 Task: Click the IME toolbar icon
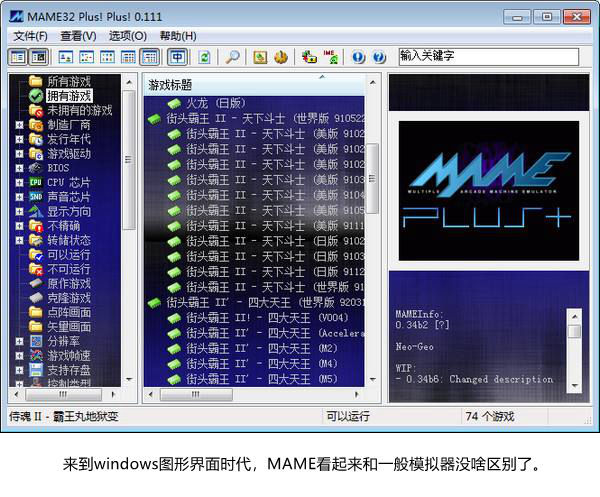click(330, 57)
